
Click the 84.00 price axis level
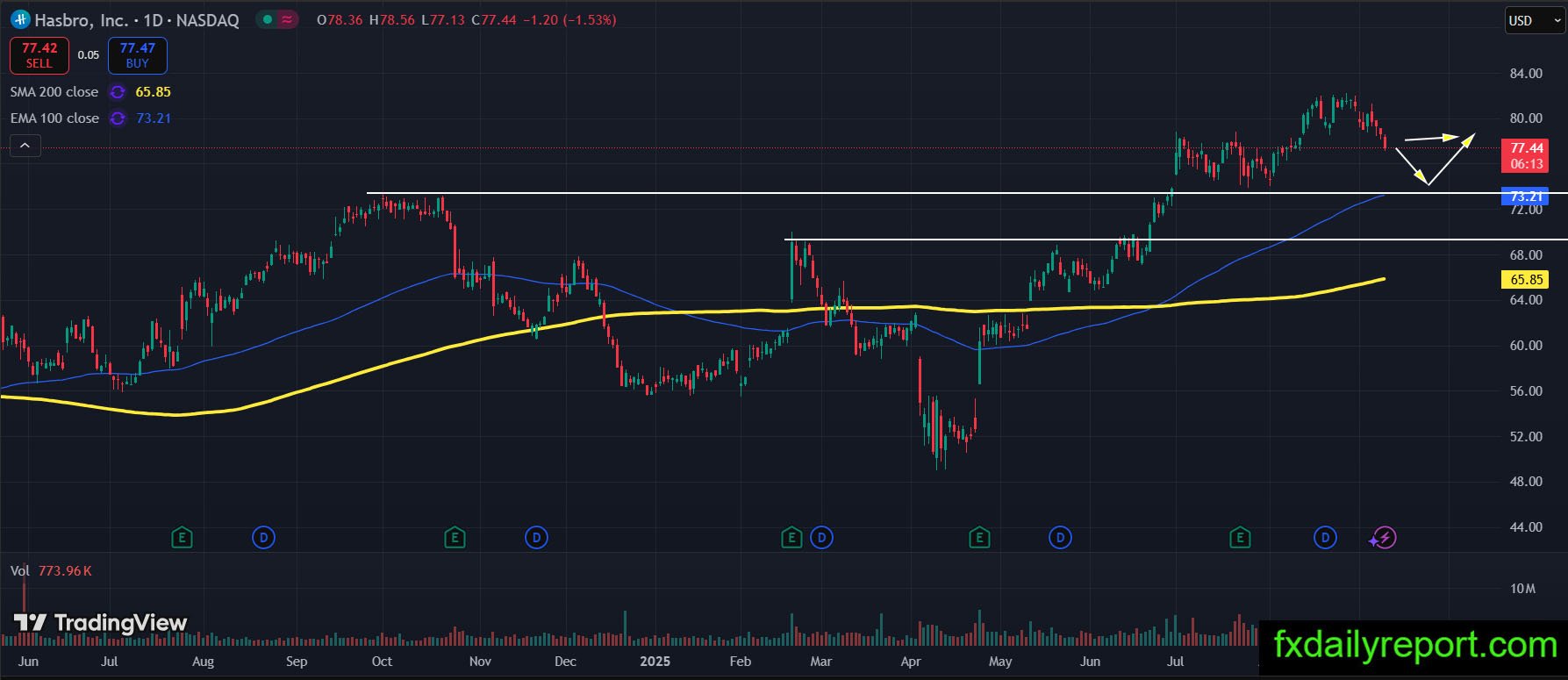[1526, 74]
